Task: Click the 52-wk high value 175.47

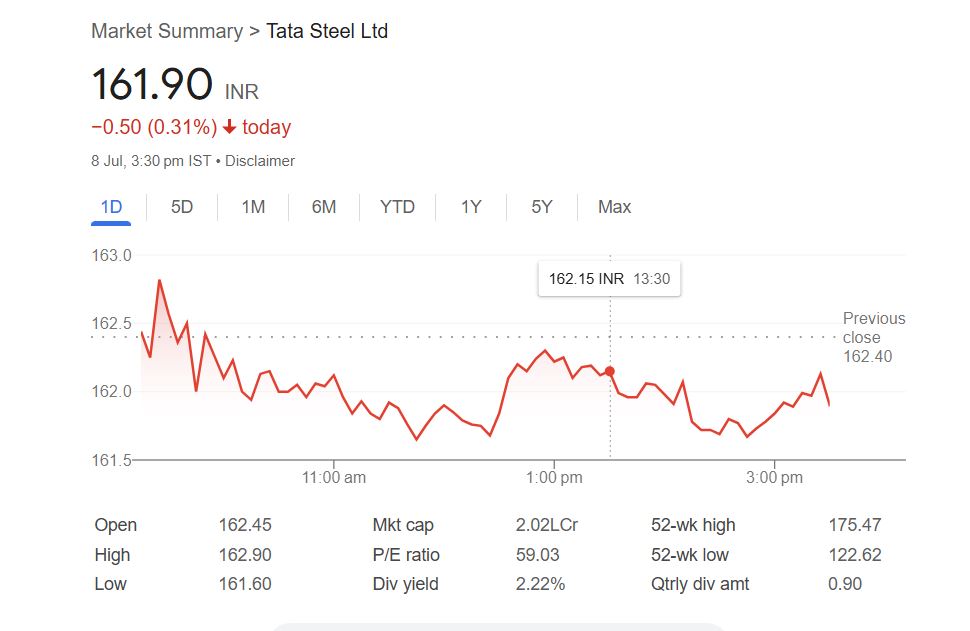Action: (854, 525)
